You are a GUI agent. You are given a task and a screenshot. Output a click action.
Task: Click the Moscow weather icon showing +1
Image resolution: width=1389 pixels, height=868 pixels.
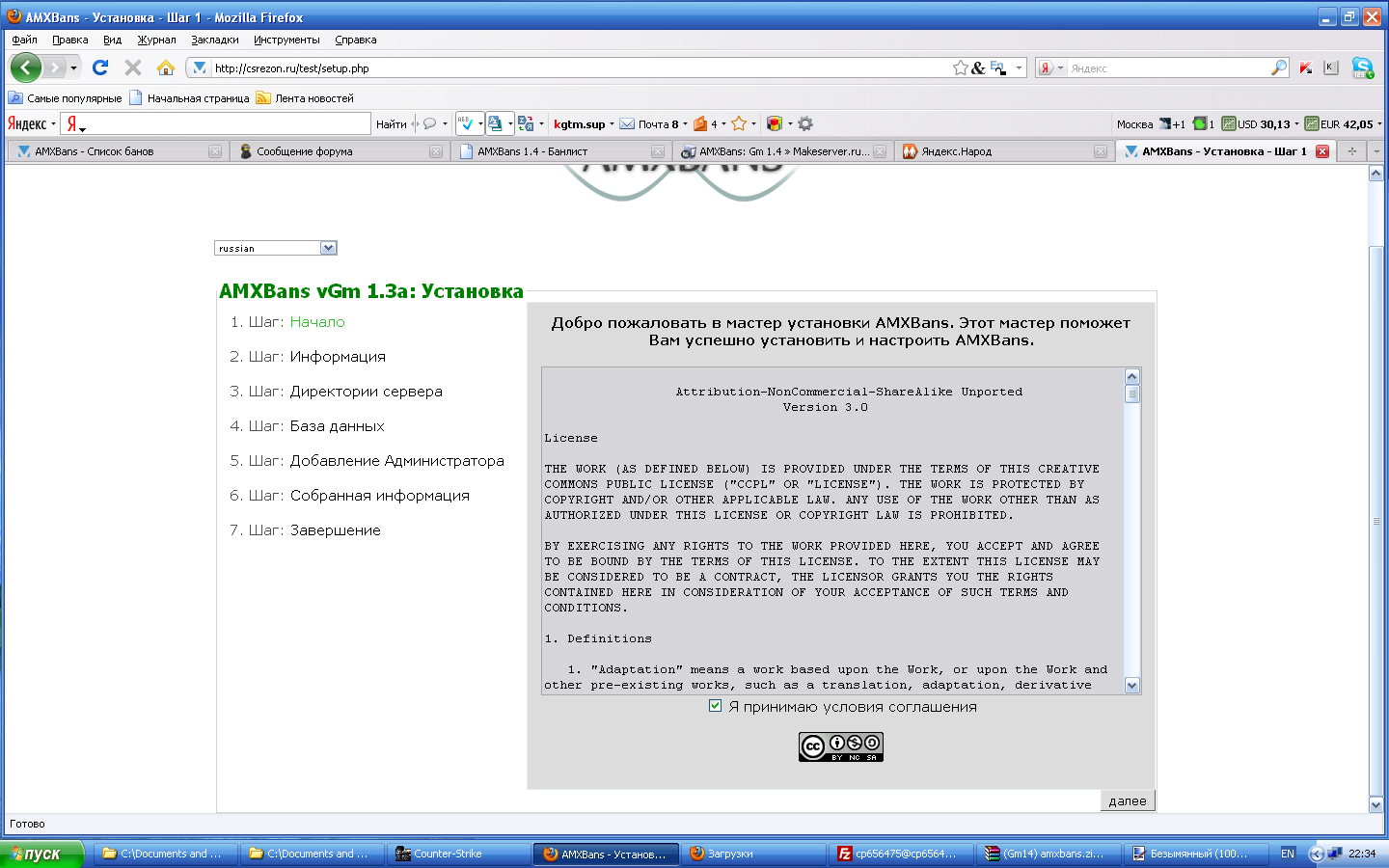[x=1172, y=123]
